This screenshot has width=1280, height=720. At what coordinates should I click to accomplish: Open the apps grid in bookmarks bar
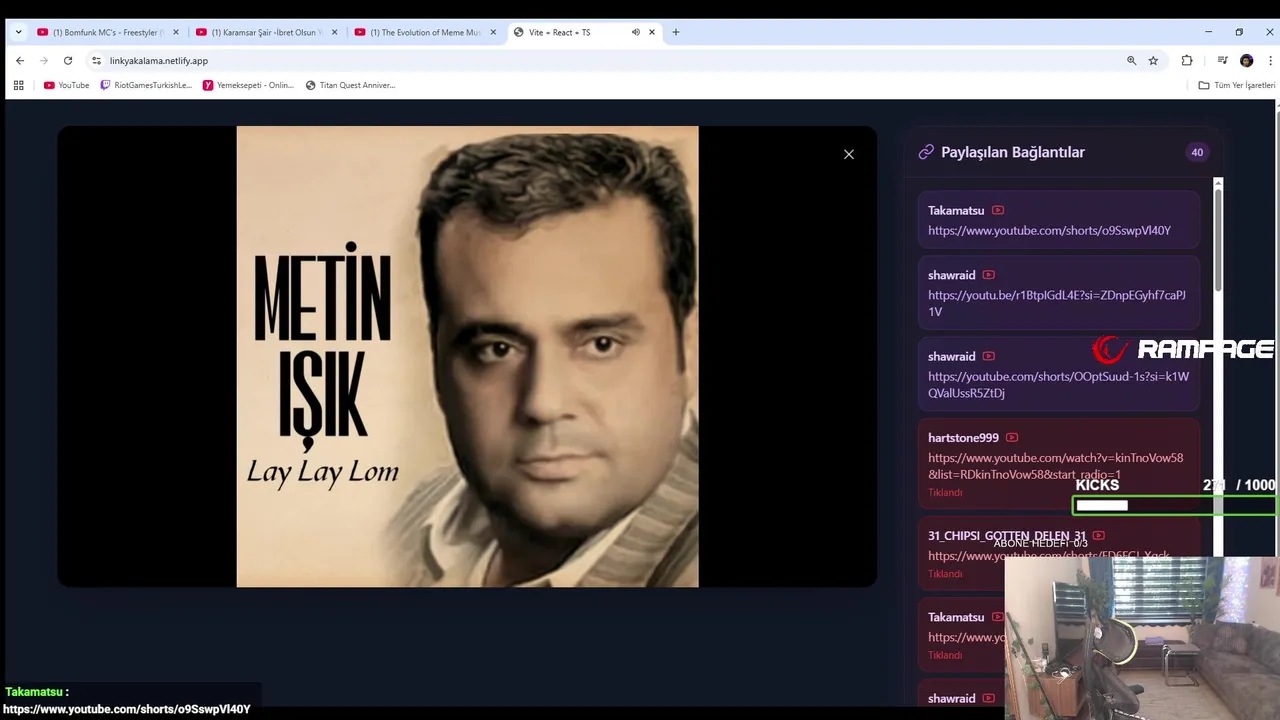(x=18, y=85)
